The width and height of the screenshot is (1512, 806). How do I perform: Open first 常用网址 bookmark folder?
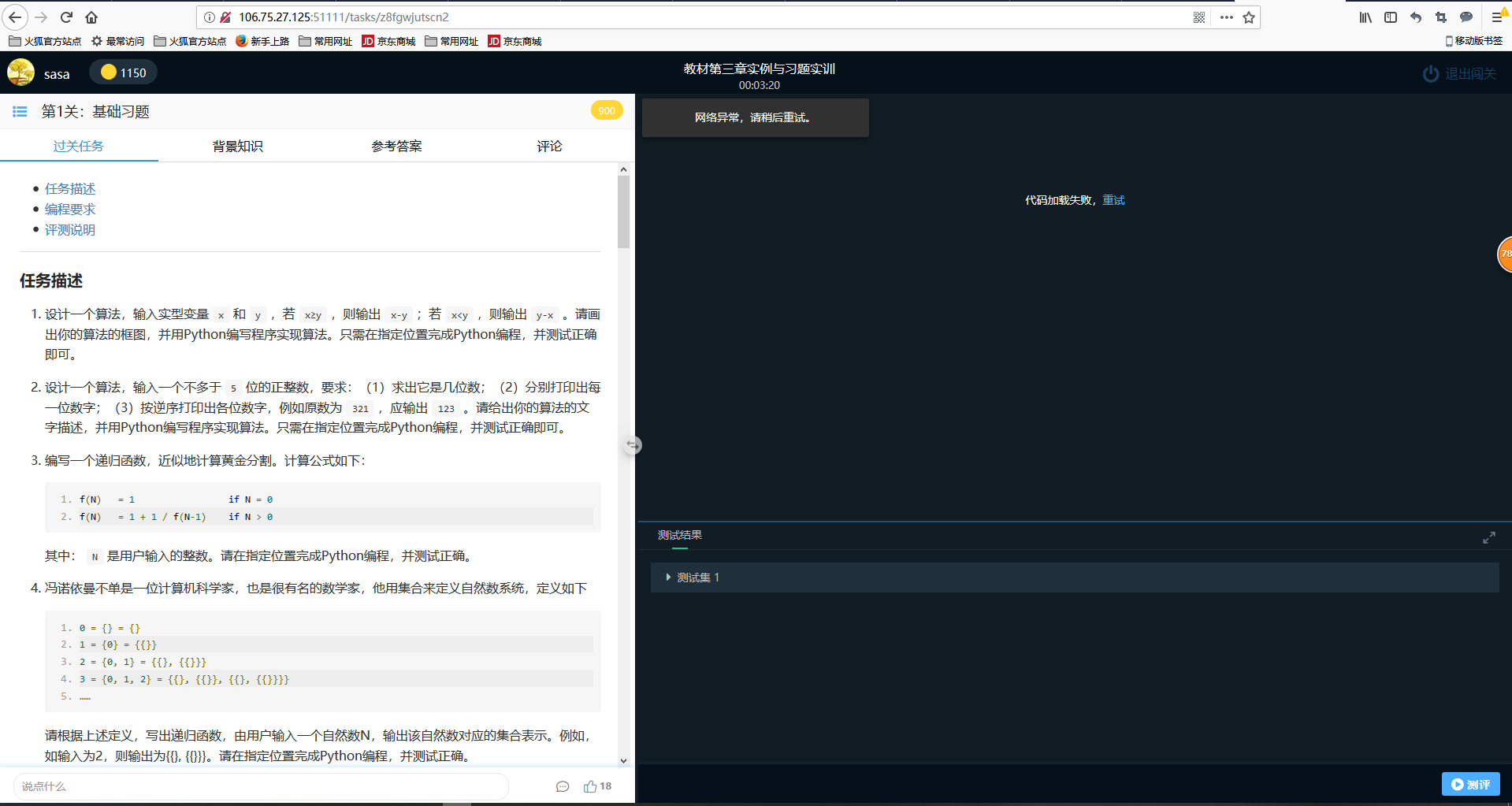coord(325,41)
